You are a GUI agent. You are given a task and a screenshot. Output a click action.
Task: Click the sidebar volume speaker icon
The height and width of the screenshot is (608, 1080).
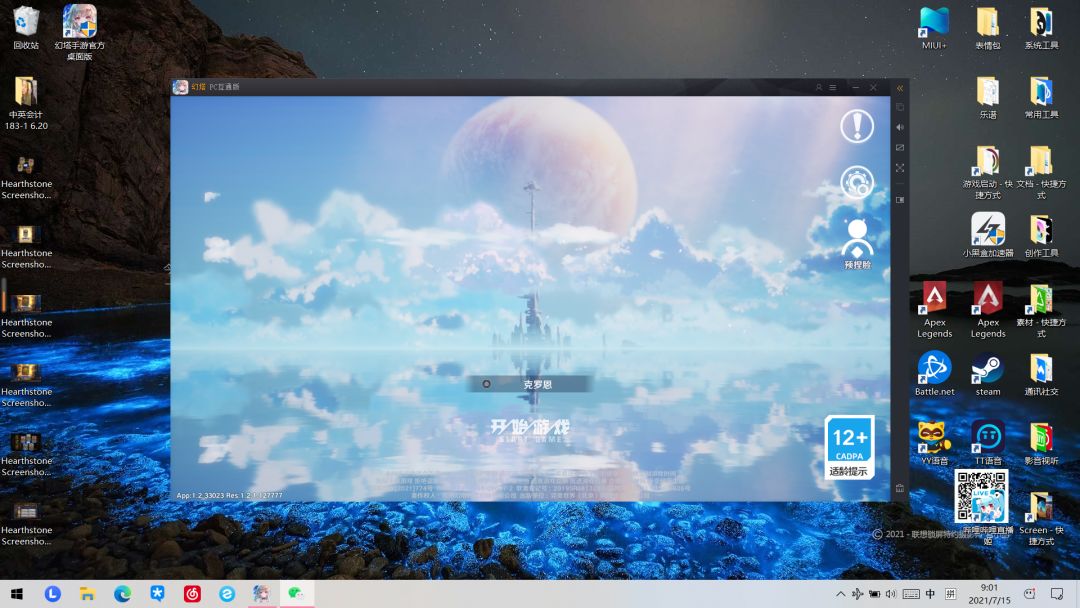tap(900, 127)
